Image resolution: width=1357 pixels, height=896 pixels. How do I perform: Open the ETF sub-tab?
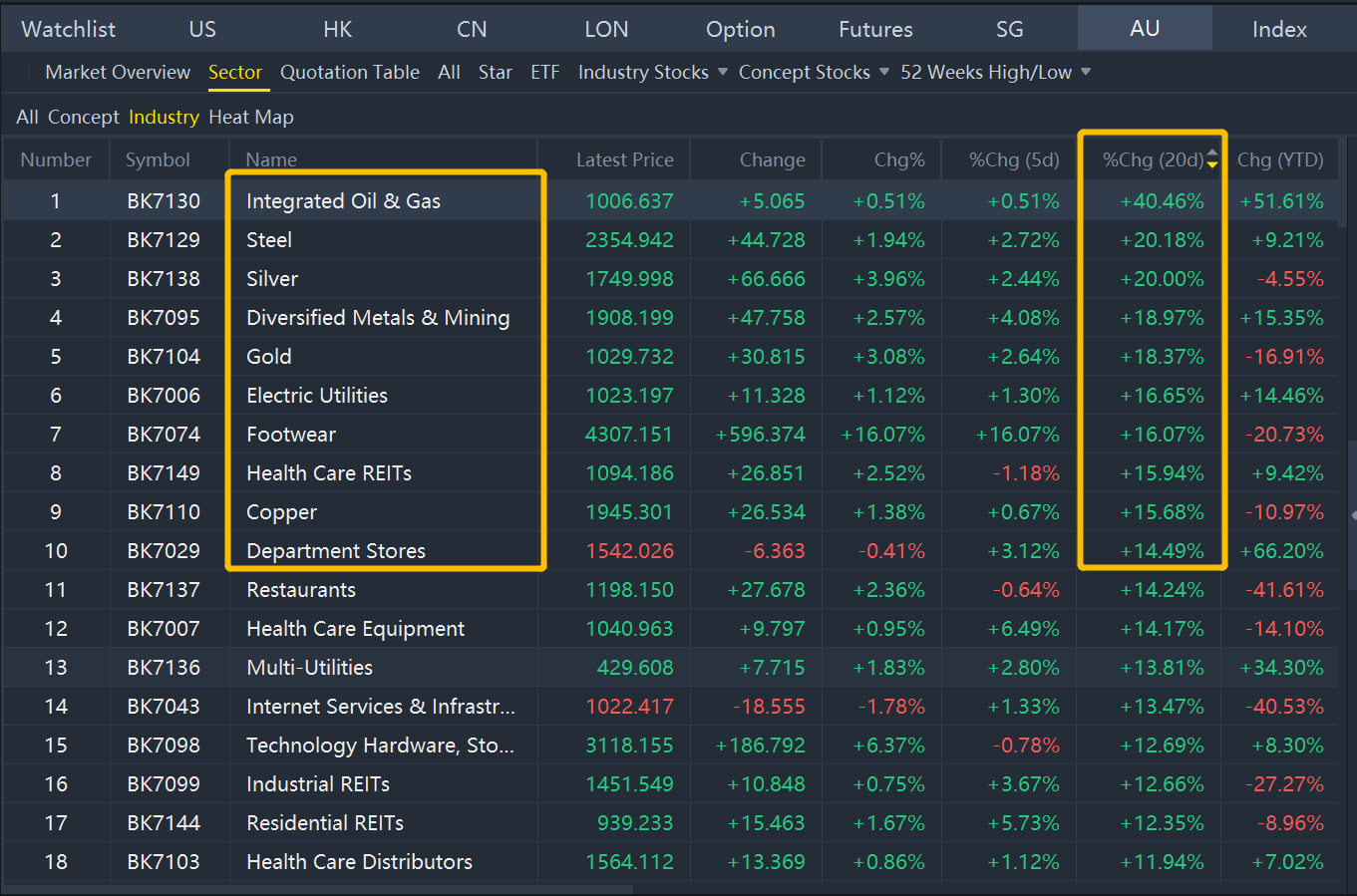544,72
